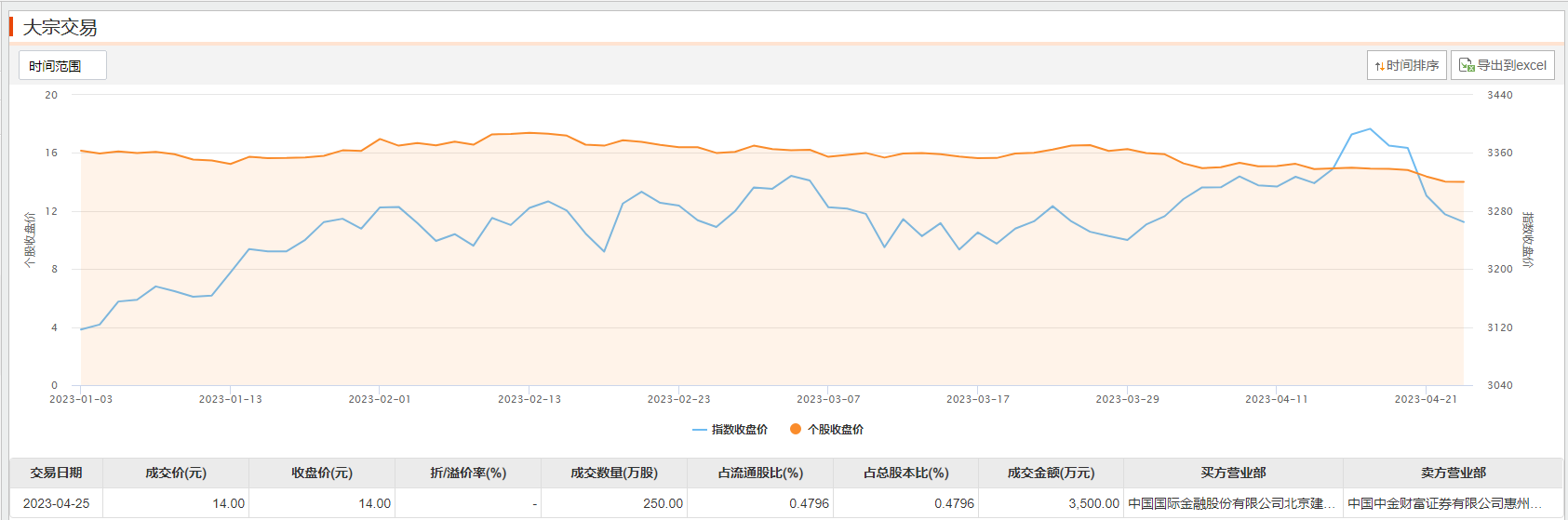Screen dimensions: 1568x520
Task: Click the 2023-03-17 axis label
Action: click(x=978, y=399)
